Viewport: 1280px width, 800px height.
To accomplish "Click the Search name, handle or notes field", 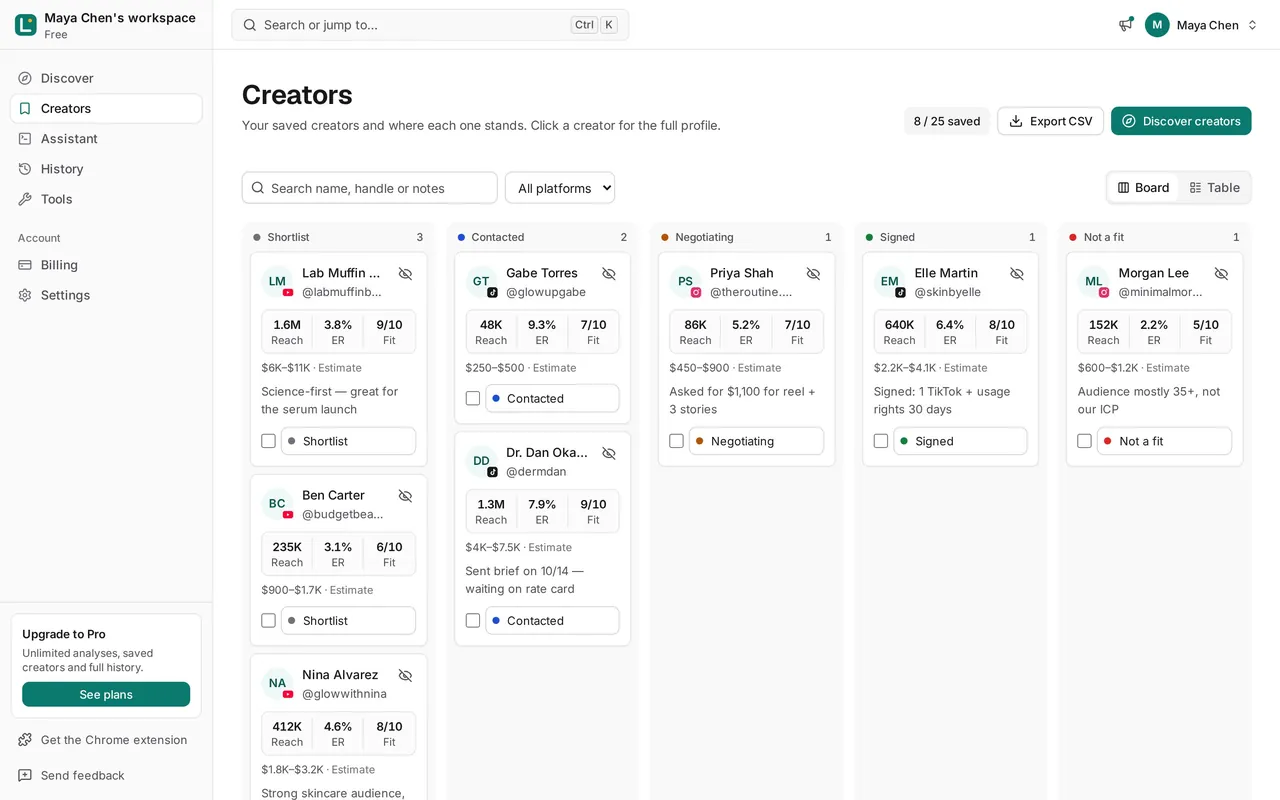I will tap(369, 188).
